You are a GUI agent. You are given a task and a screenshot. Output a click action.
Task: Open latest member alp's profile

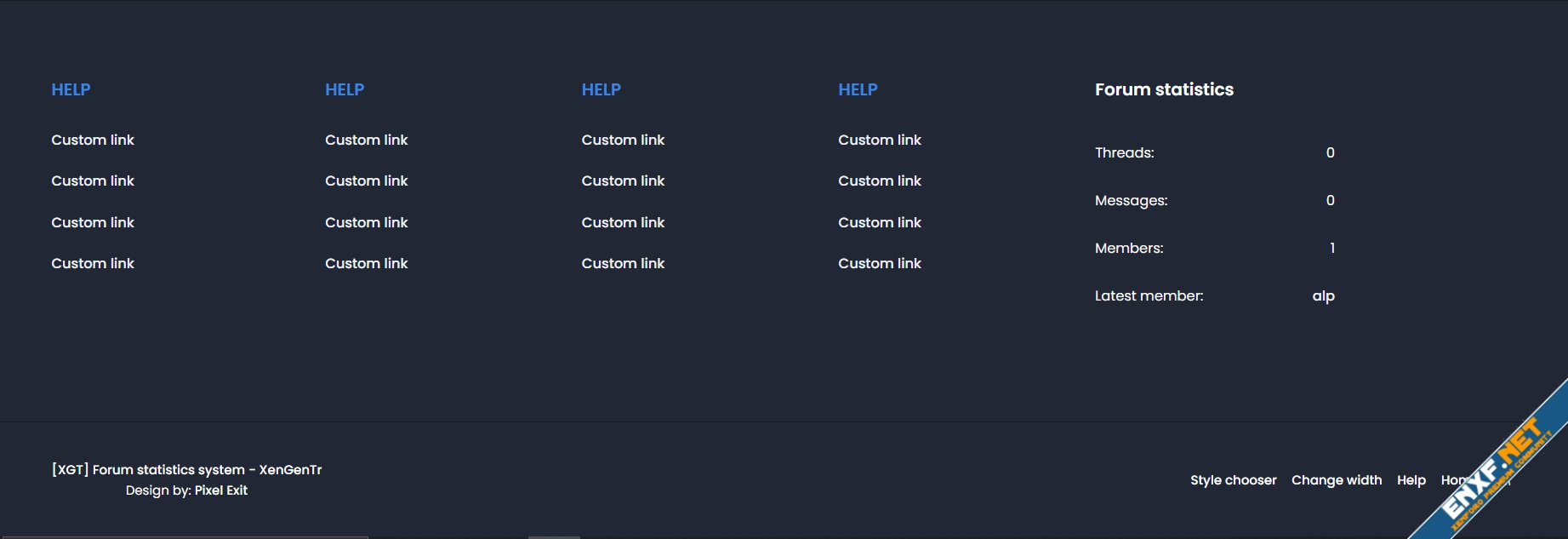[1323, 296]
